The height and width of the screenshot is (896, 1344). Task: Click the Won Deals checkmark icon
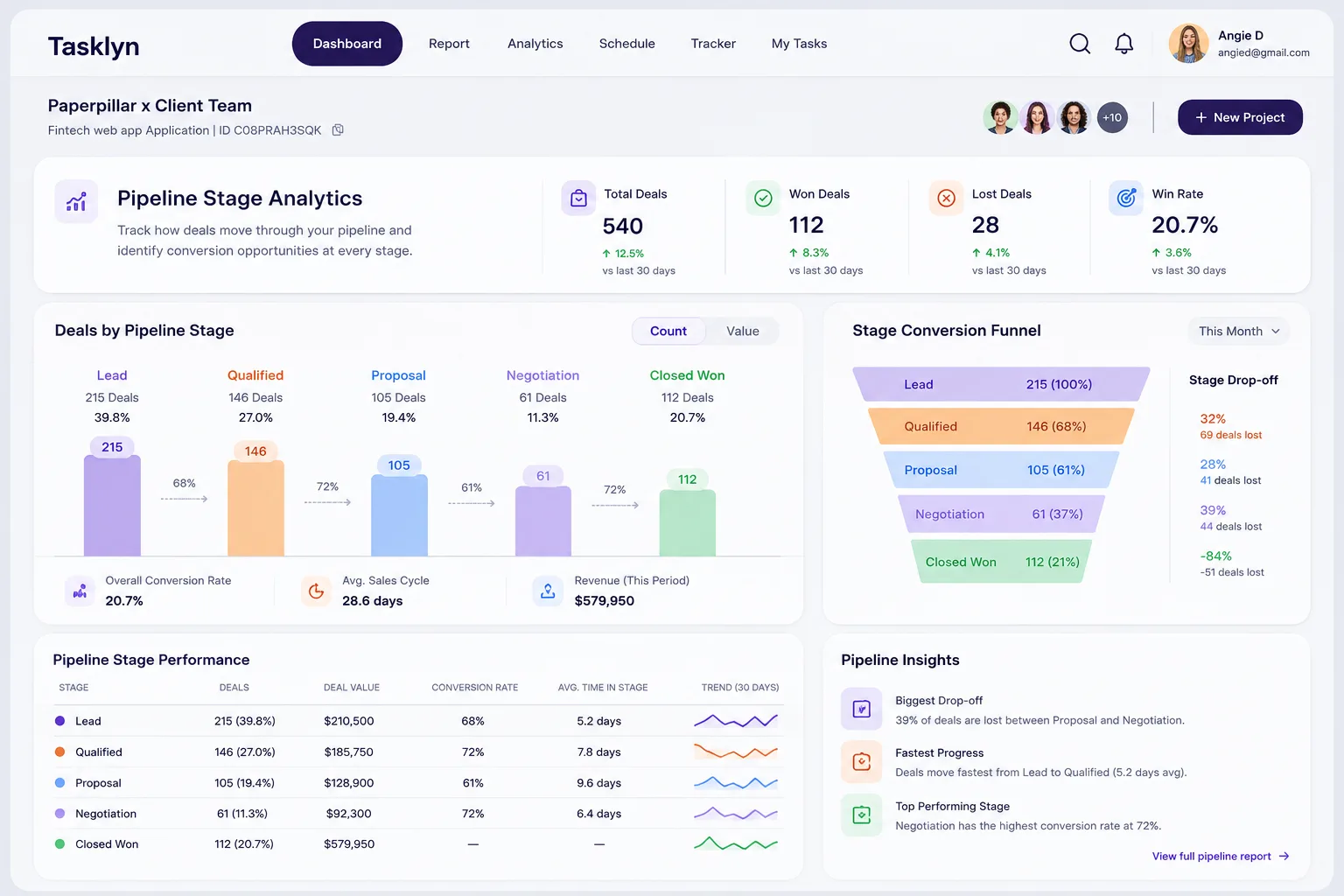pyautogui.click(x=763, y=199)
